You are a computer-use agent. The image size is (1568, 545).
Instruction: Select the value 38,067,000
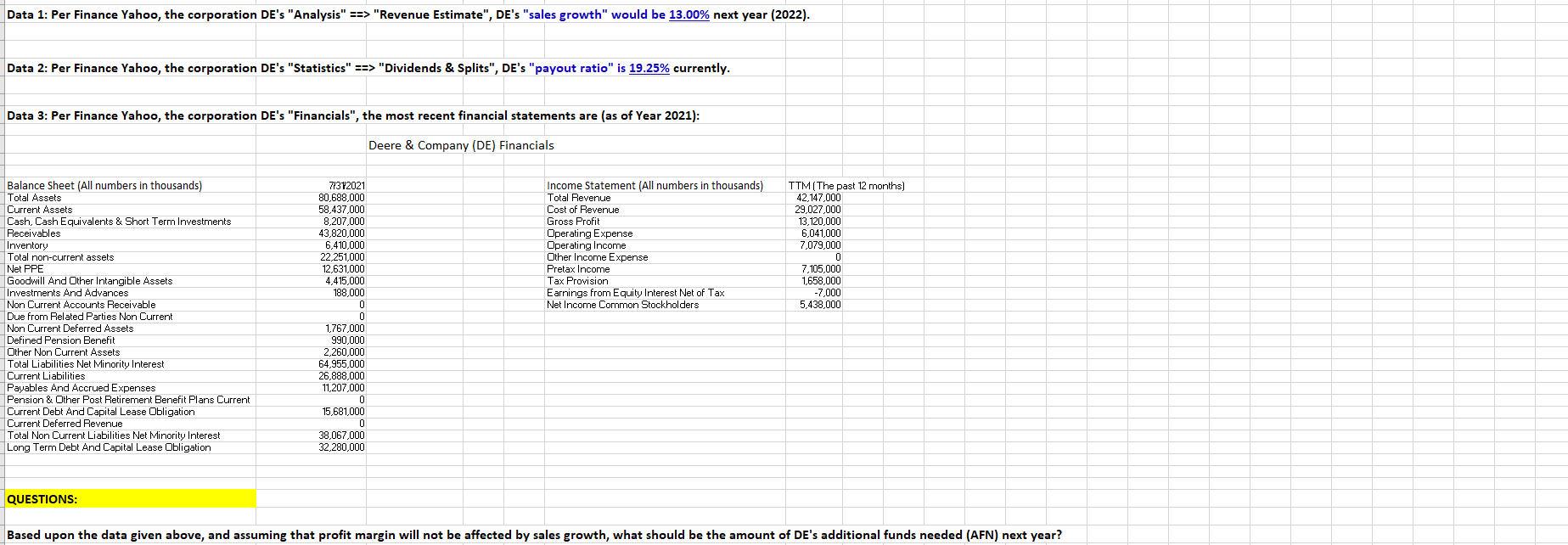[341, 435]
